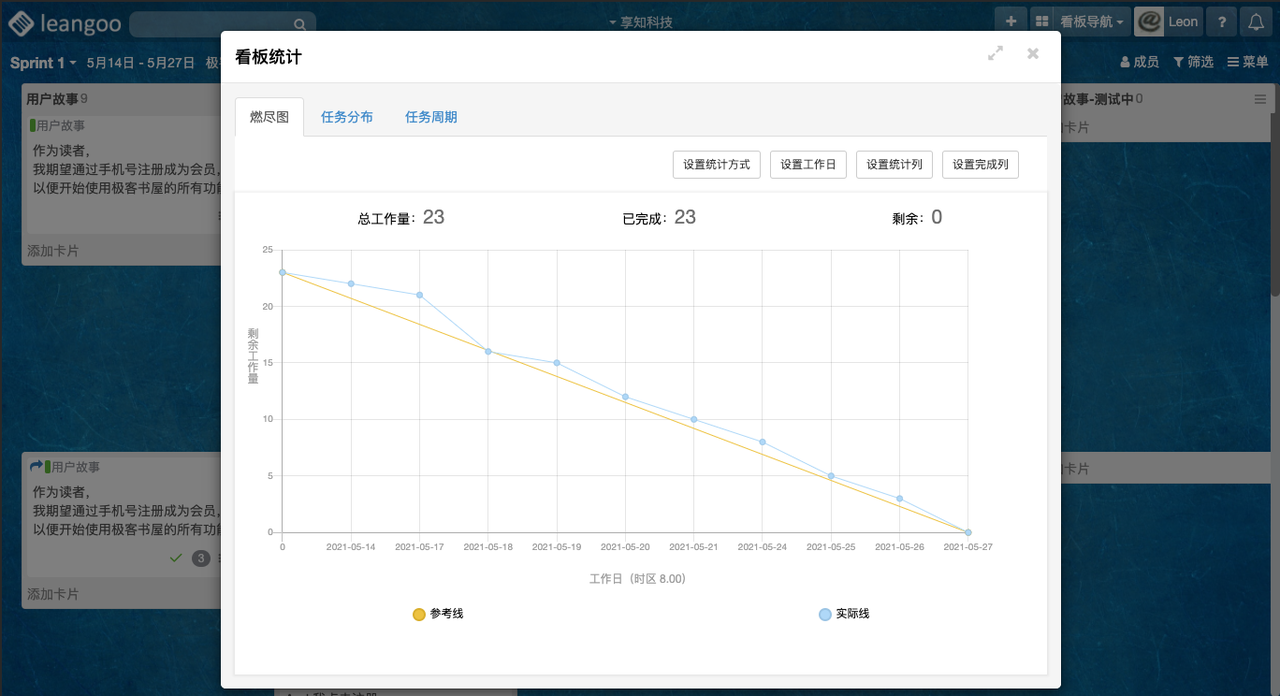Click the 设置统计方式 button
Viewport: 1280px width, 696px height.
tap(716, 165)
